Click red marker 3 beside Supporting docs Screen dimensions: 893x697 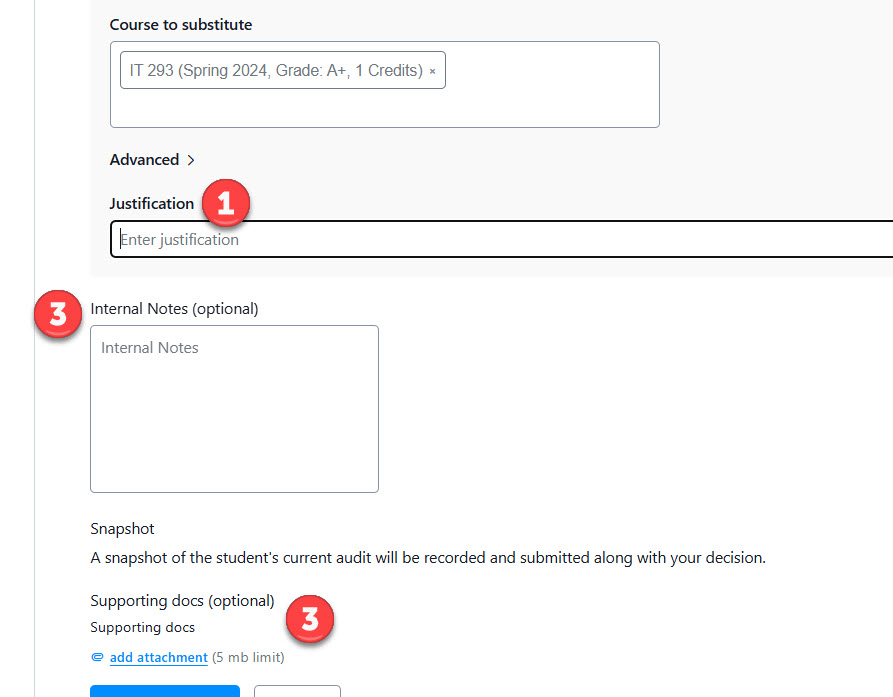coord(310,619)
